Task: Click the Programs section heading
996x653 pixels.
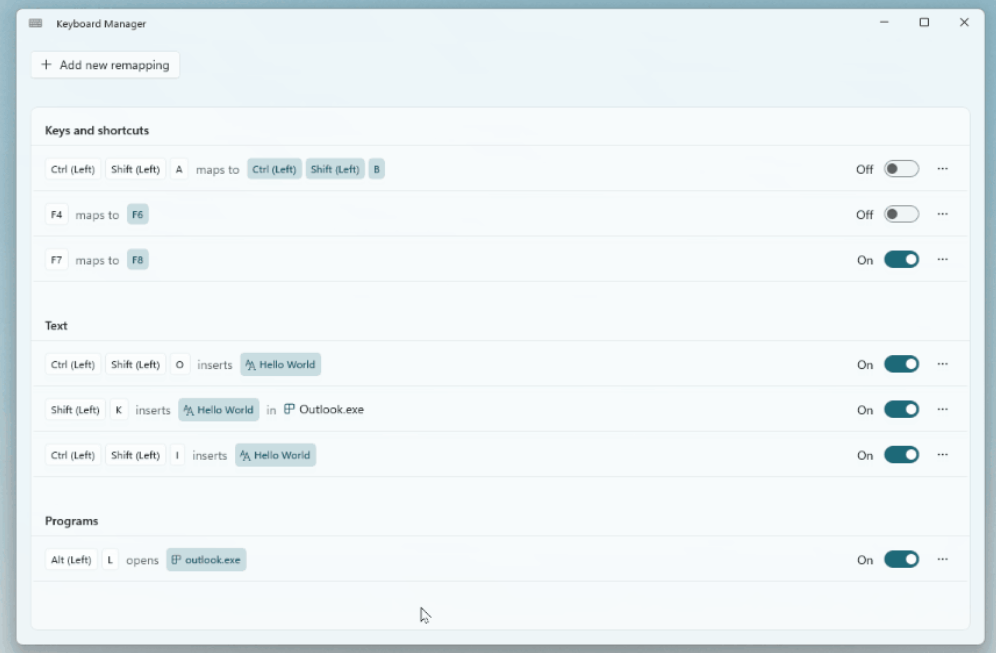Action: click(71, 521)
